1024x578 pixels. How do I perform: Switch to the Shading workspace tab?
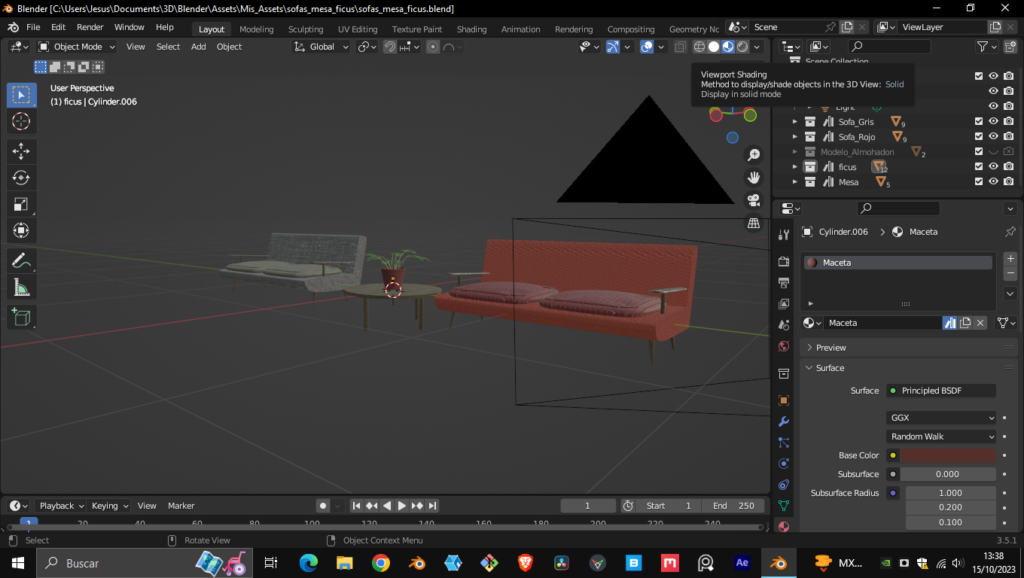click(x=472, y=29)
